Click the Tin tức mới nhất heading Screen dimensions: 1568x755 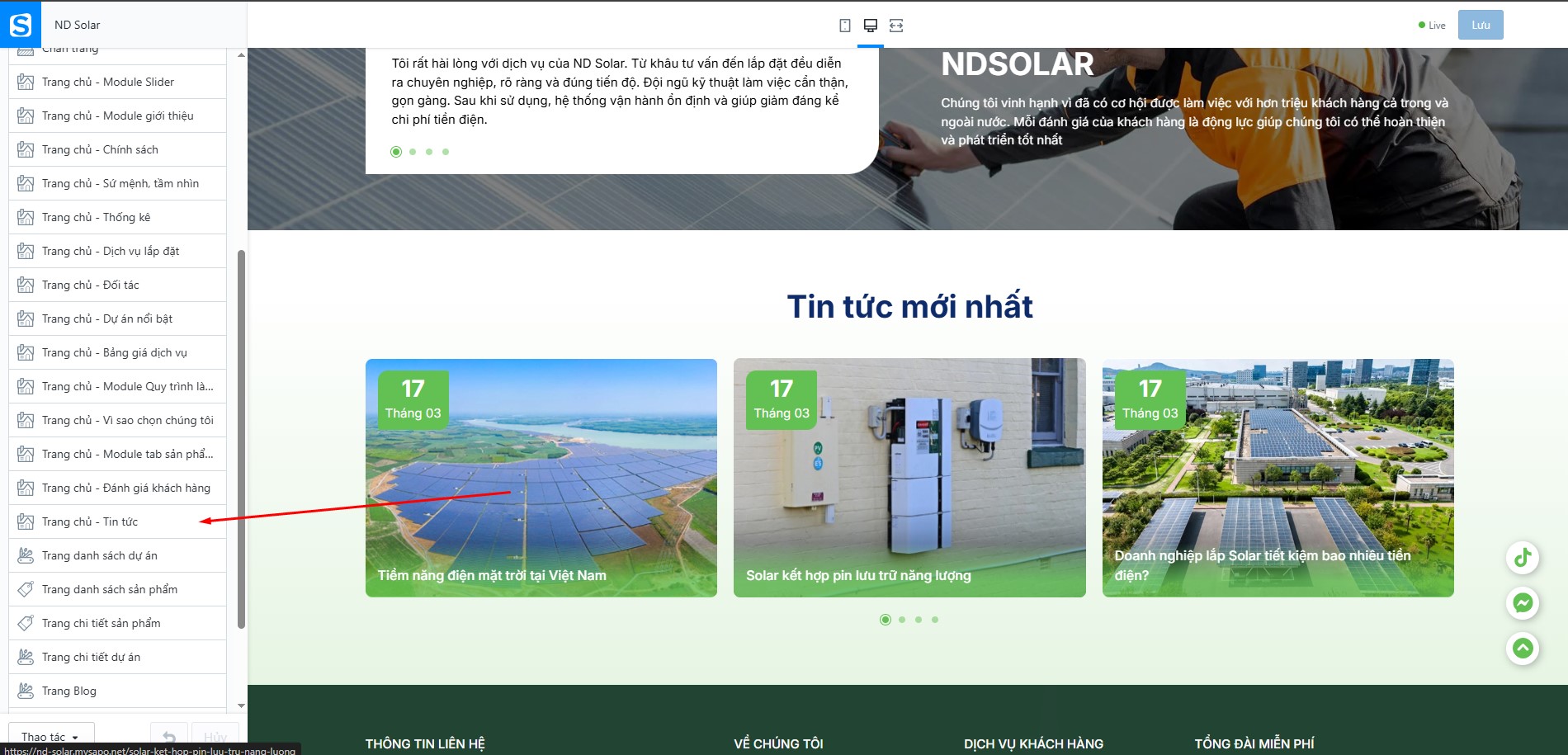(x=909, y=306)
